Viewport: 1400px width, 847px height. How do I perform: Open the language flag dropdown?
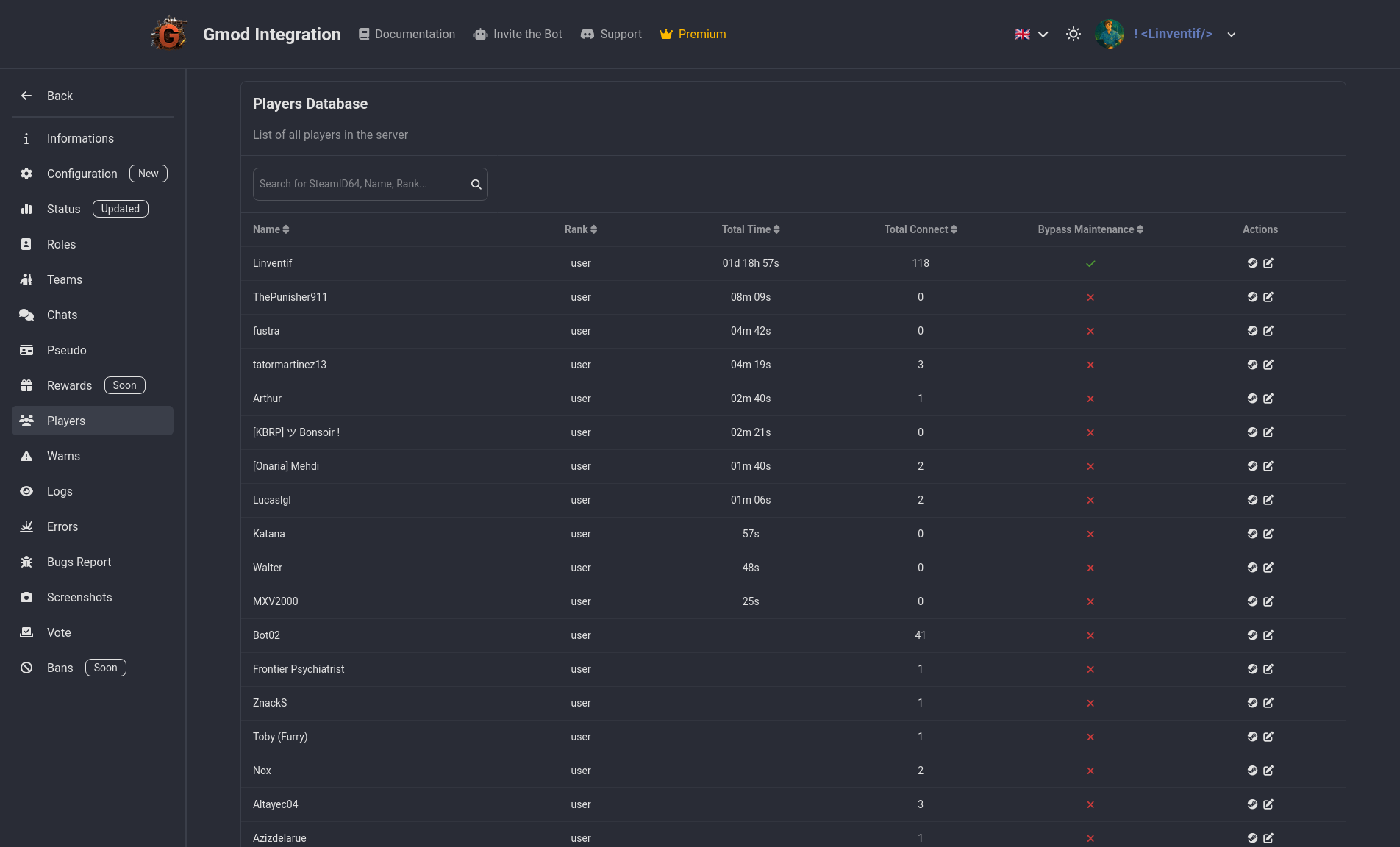(x=1032, y=34)
